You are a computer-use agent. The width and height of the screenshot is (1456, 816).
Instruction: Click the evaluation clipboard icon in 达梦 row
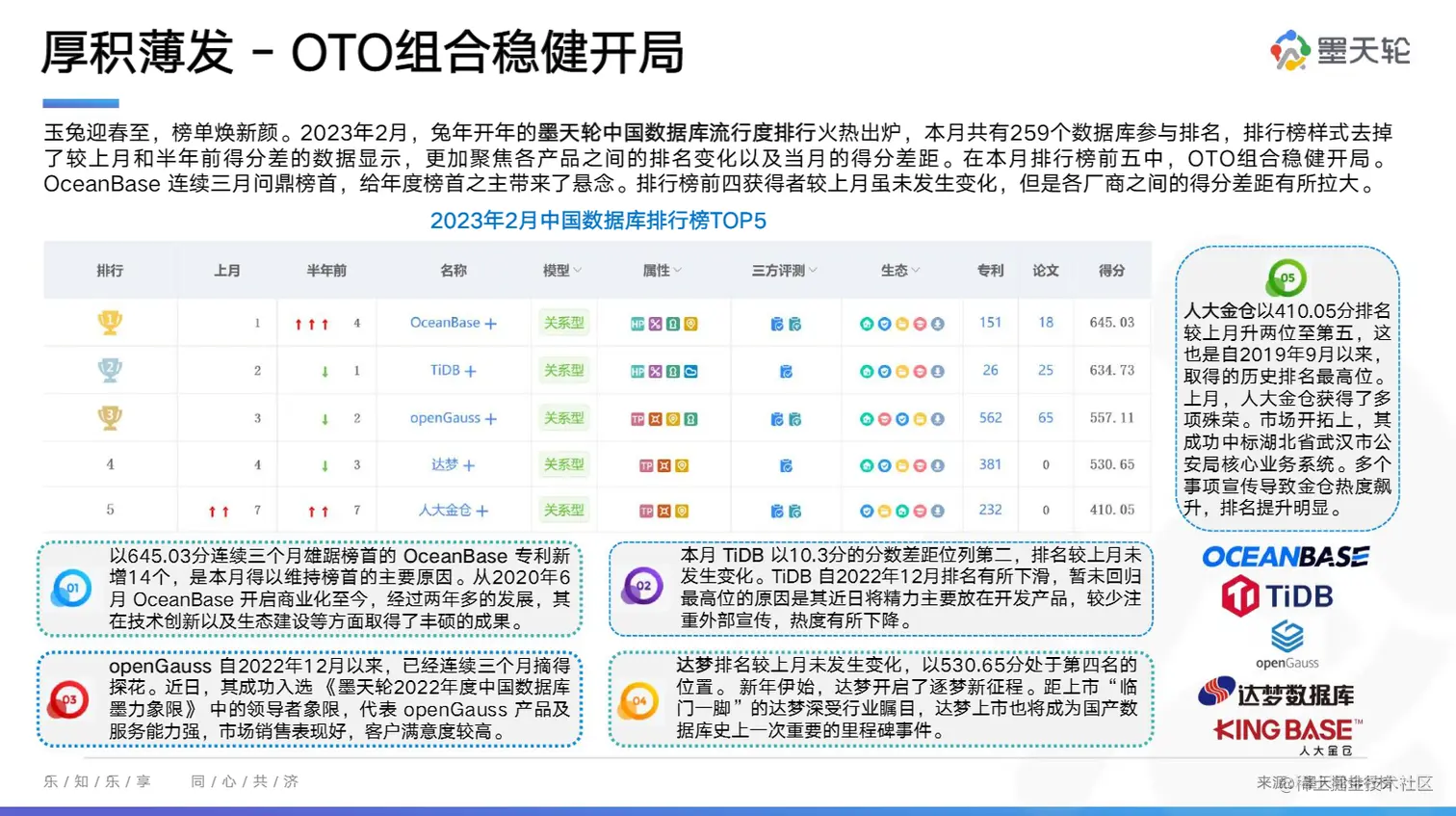pyautogui.click(x=786, y=465)
